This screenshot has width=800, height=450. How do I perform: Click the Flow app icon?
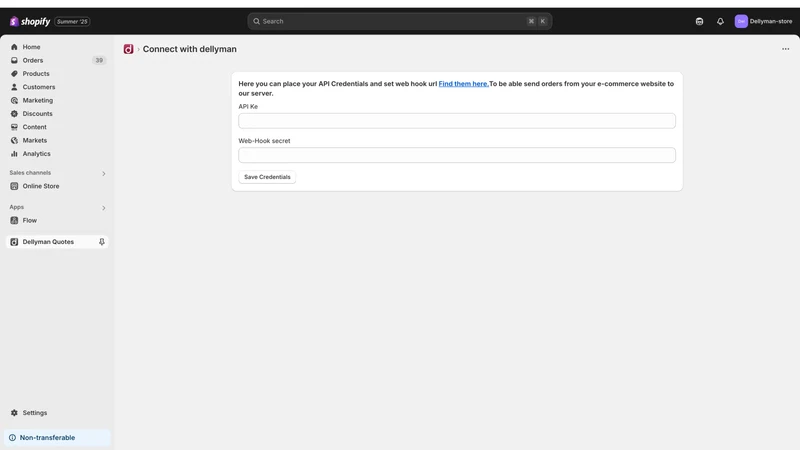click(x=14, y=220)
